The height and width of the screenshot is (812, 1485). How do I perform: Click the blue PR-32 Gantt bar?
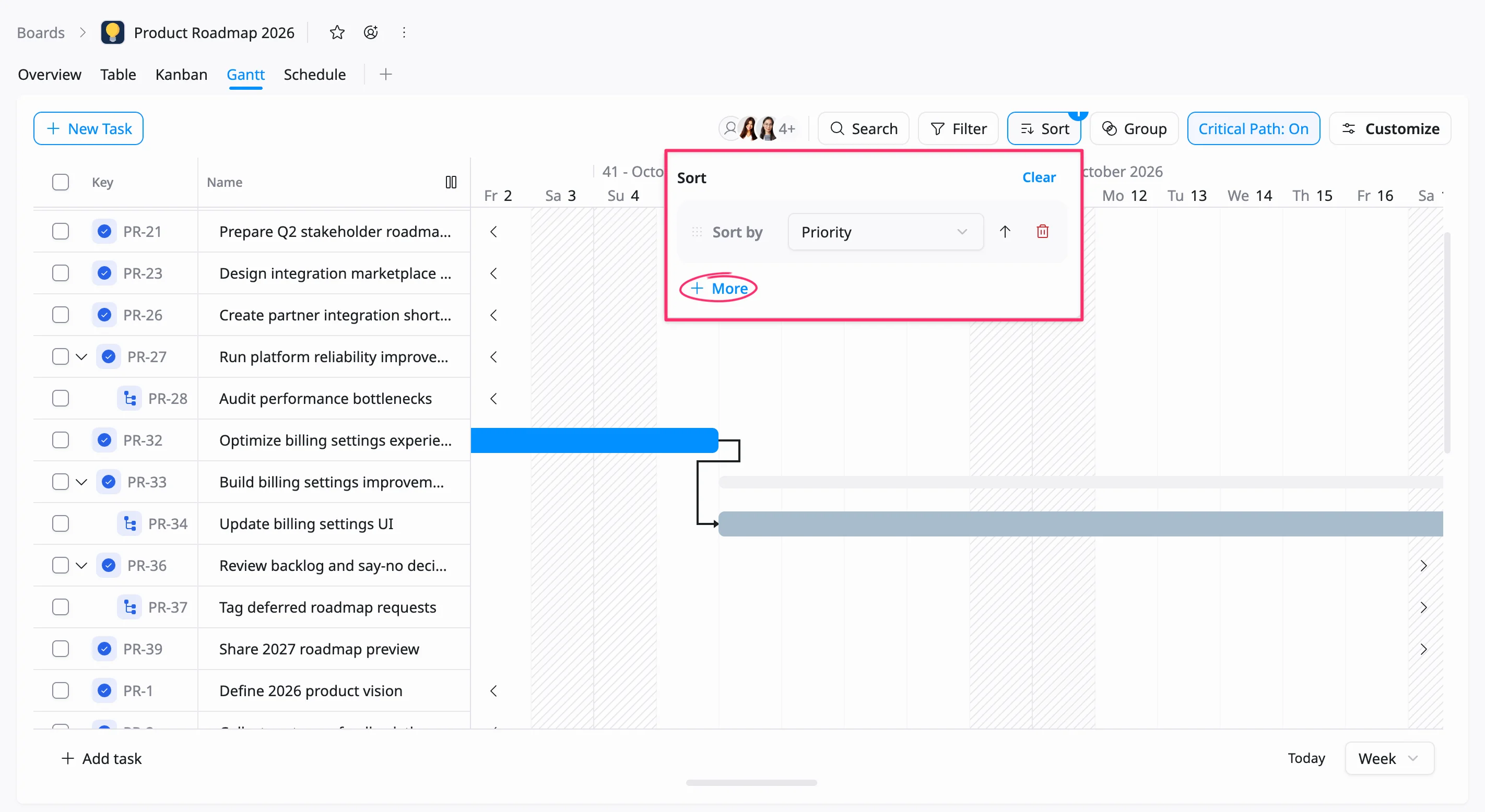coord(594,440)
